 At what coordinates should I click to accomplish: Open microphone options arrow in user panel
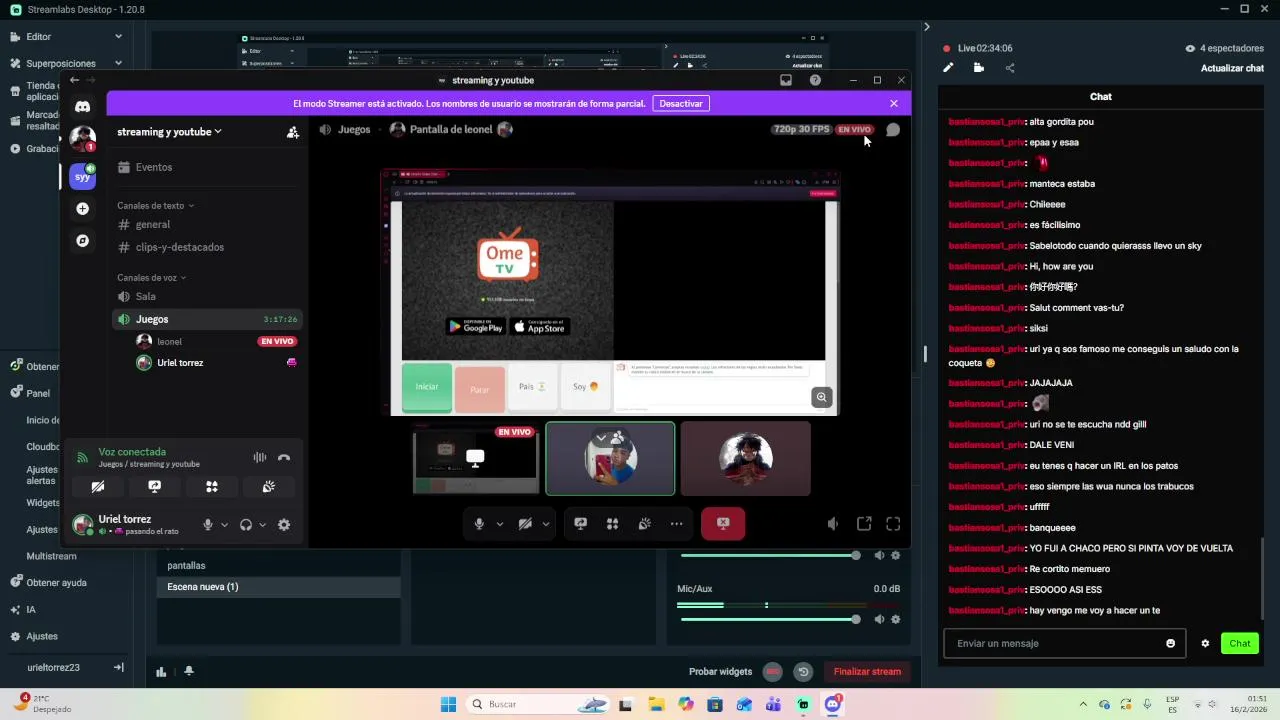click(224, 525)
